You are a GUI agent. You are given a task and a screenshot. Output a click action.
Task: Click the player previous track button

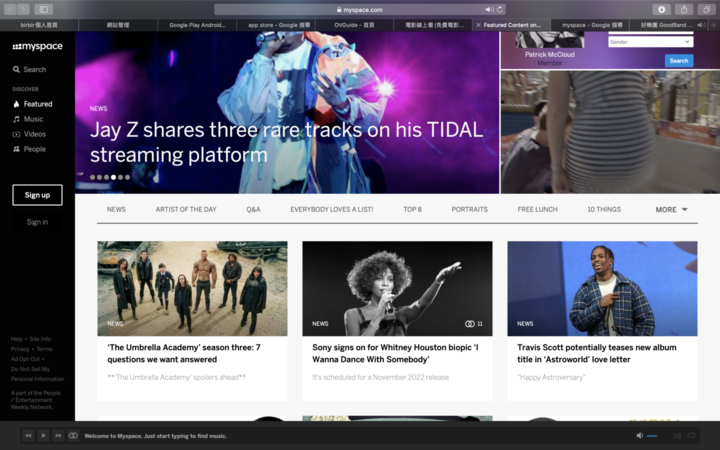click(x=28, y=435)
